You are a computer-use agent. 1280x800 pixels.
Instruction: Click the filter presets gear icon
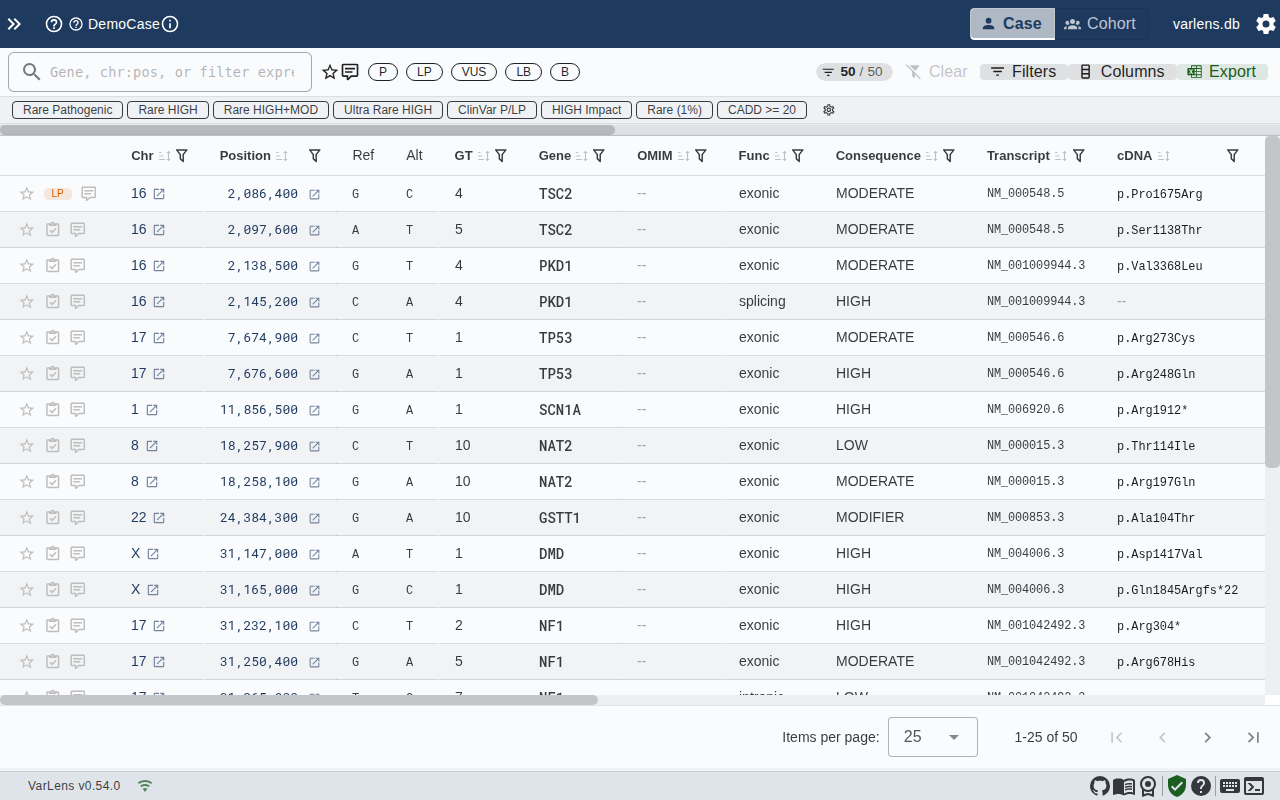pyautogui.click(x=828, y=110)
